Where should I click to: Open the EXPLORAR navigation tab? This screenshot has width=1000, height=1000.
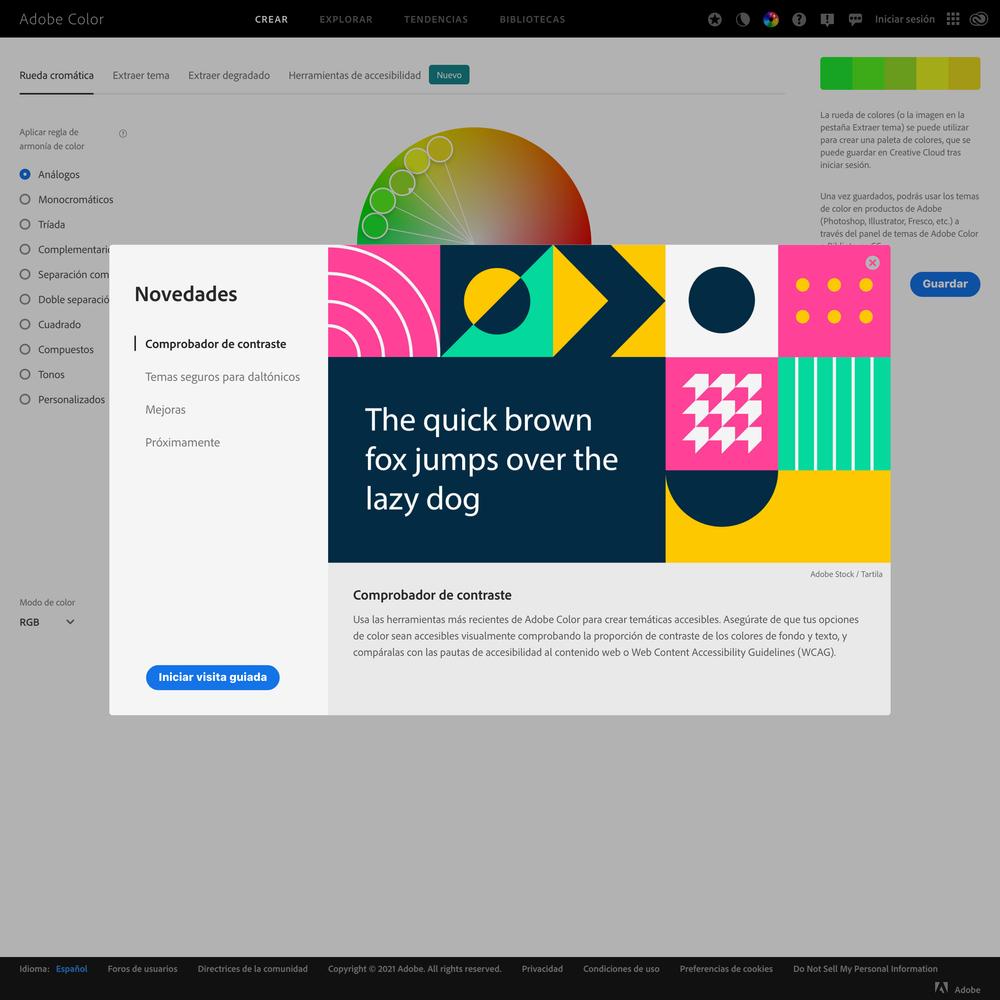[346, 19]
